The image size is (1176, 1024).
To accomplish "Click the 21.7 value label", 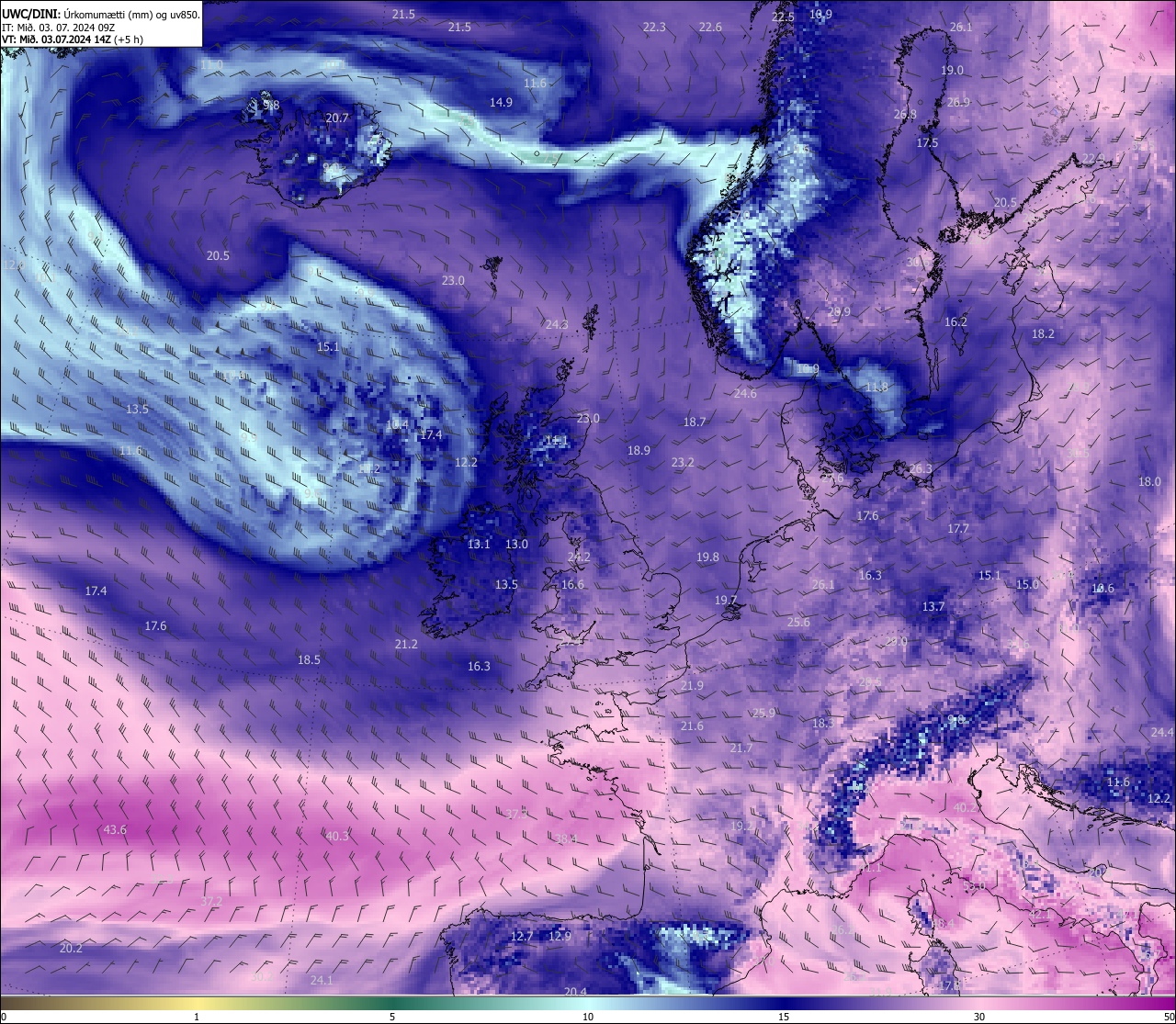I will pyautogui.click(x=741, y=748).
